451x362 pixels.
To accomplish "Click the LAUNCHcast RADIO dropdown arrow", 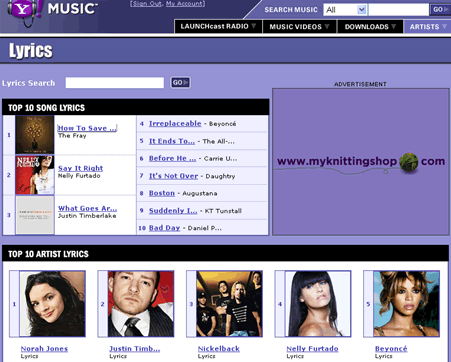I will click(x=254, y=26).
